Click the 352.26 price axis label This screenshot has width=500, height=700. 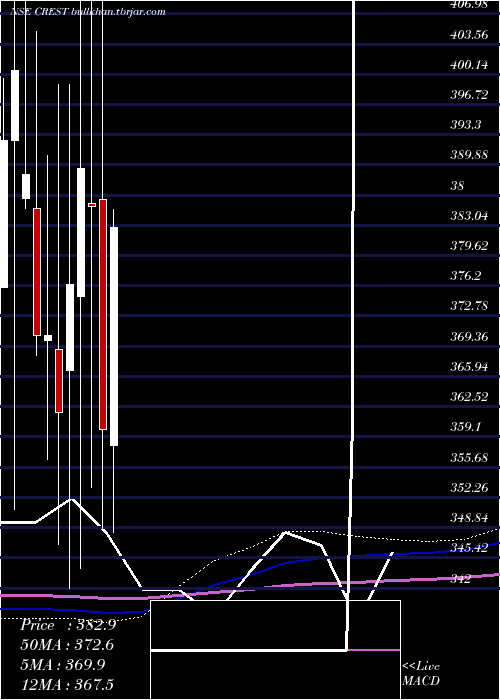coord(469,488)
